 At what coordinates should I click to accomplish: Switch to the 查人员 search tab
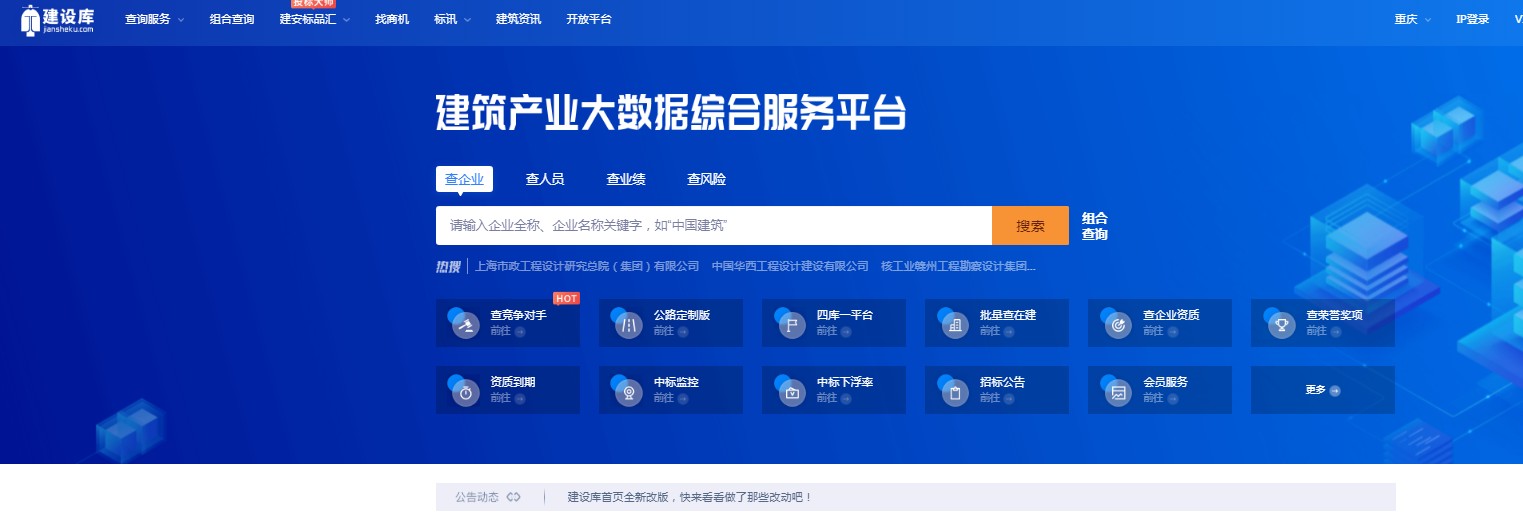tap(545, 179)
